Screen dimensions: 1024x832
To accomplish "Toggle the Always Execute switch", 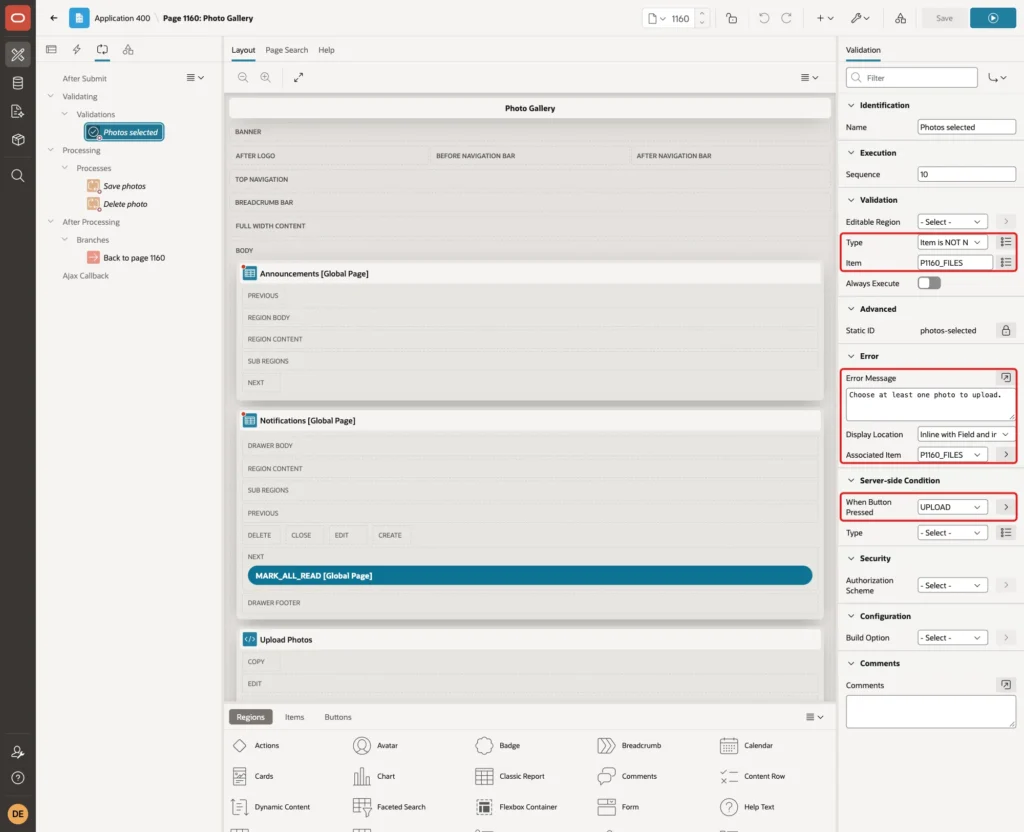I will [x=929, y=283].
